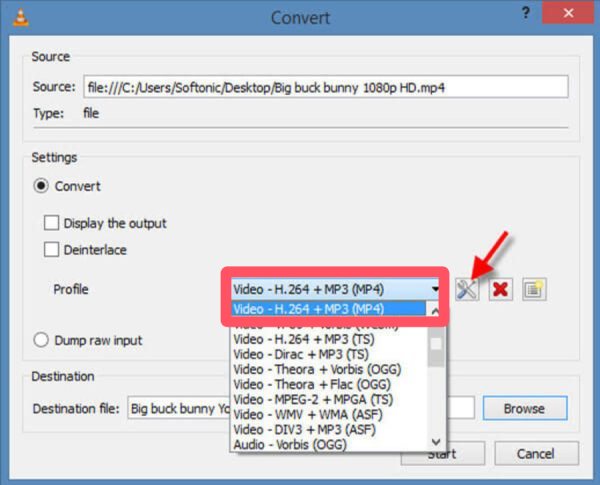
Task: Select Audio - Vorbis (OGG) profile
Action: (x=290, y=444)
